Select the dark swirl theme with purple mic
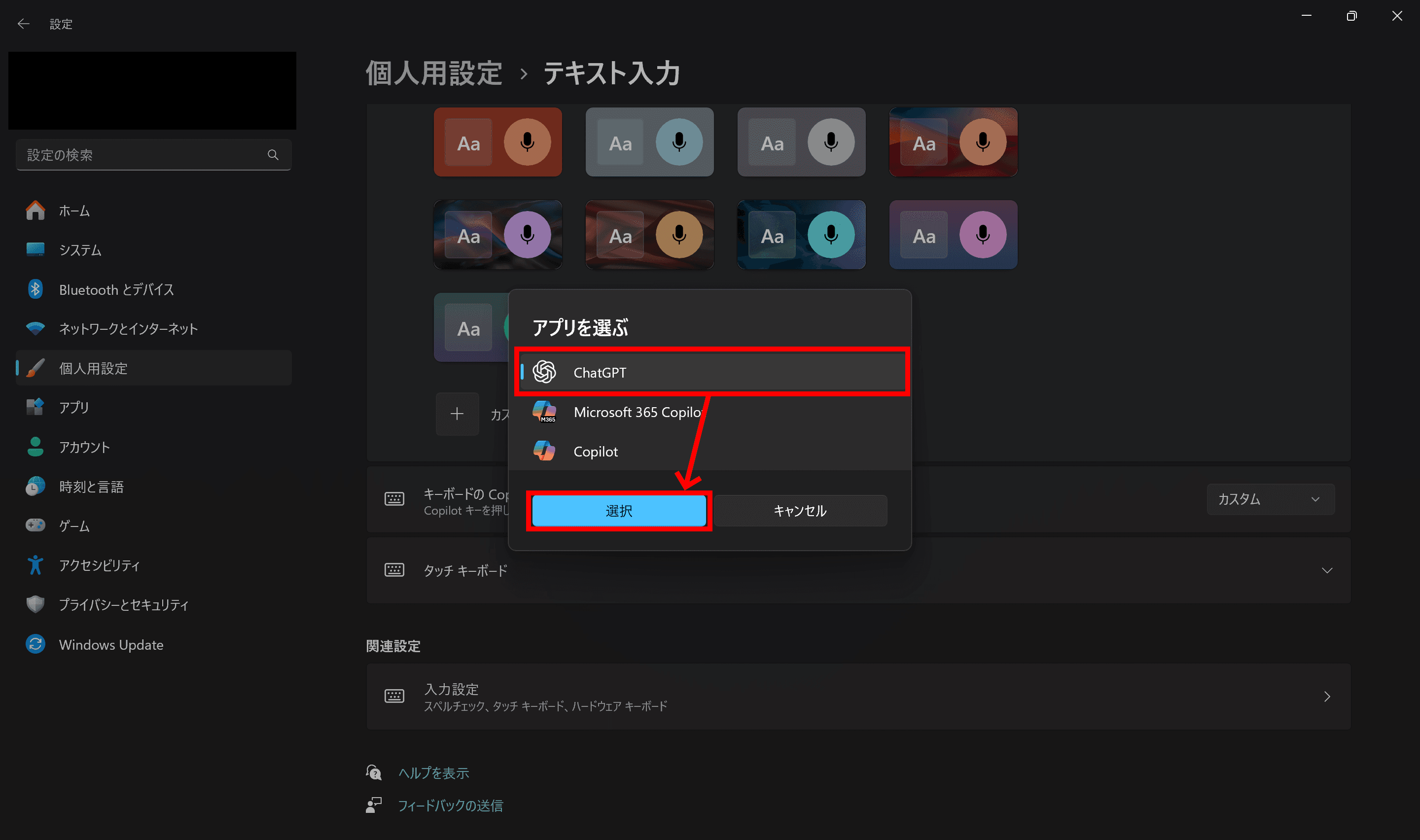Screen dimensions: 1420x840 [497, 234]
